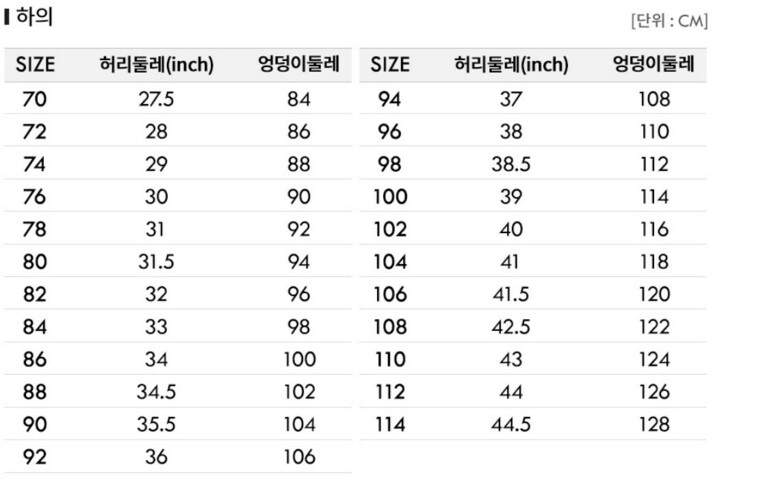Select the right SIZE column header
Image resolution: width=780 pixels, height=484 pixels.
point(390,66)
